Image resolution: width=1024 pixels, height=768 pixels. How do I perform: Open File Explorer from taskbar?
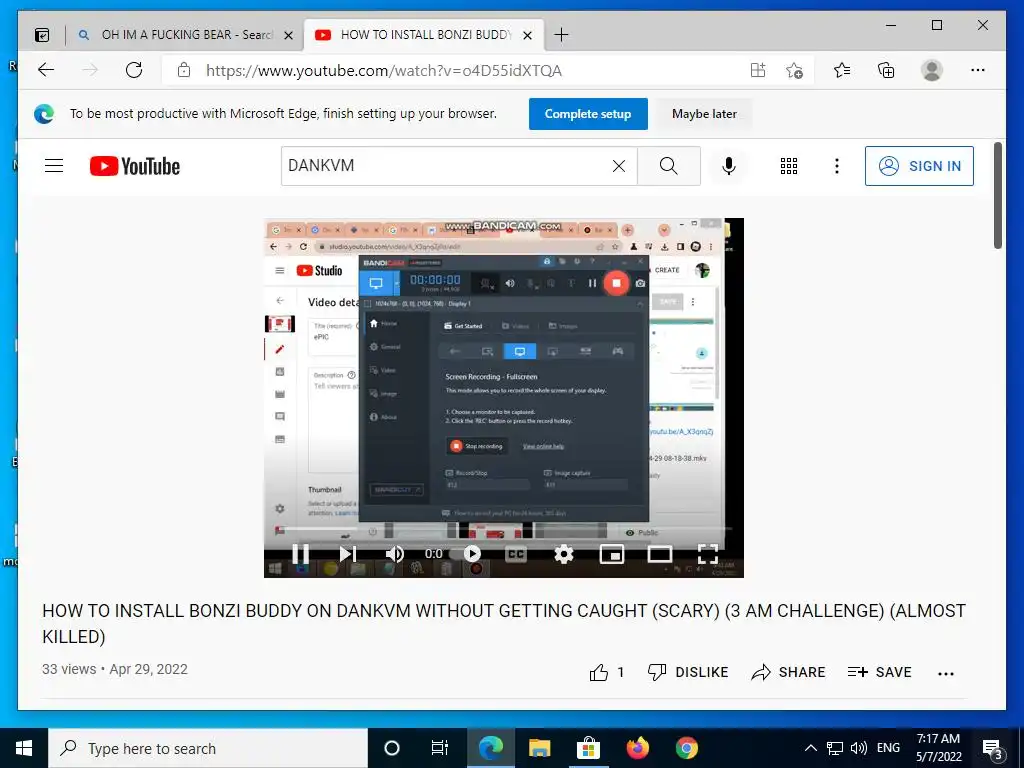point(539,748)
